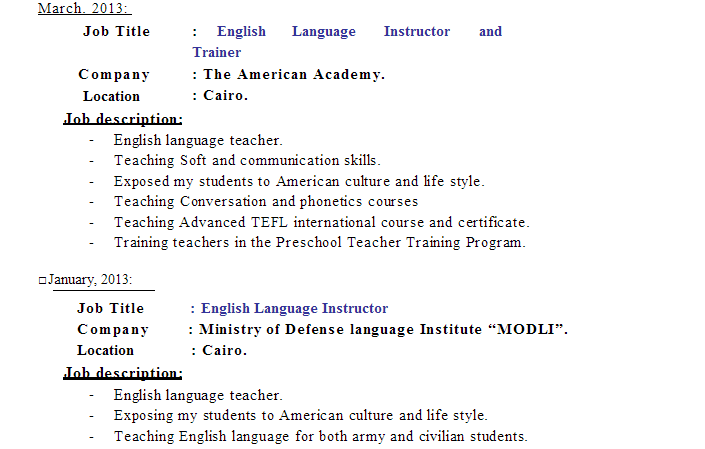Click the "Job description:" heading under March entry
705x449 pixels.
(123, 119)
